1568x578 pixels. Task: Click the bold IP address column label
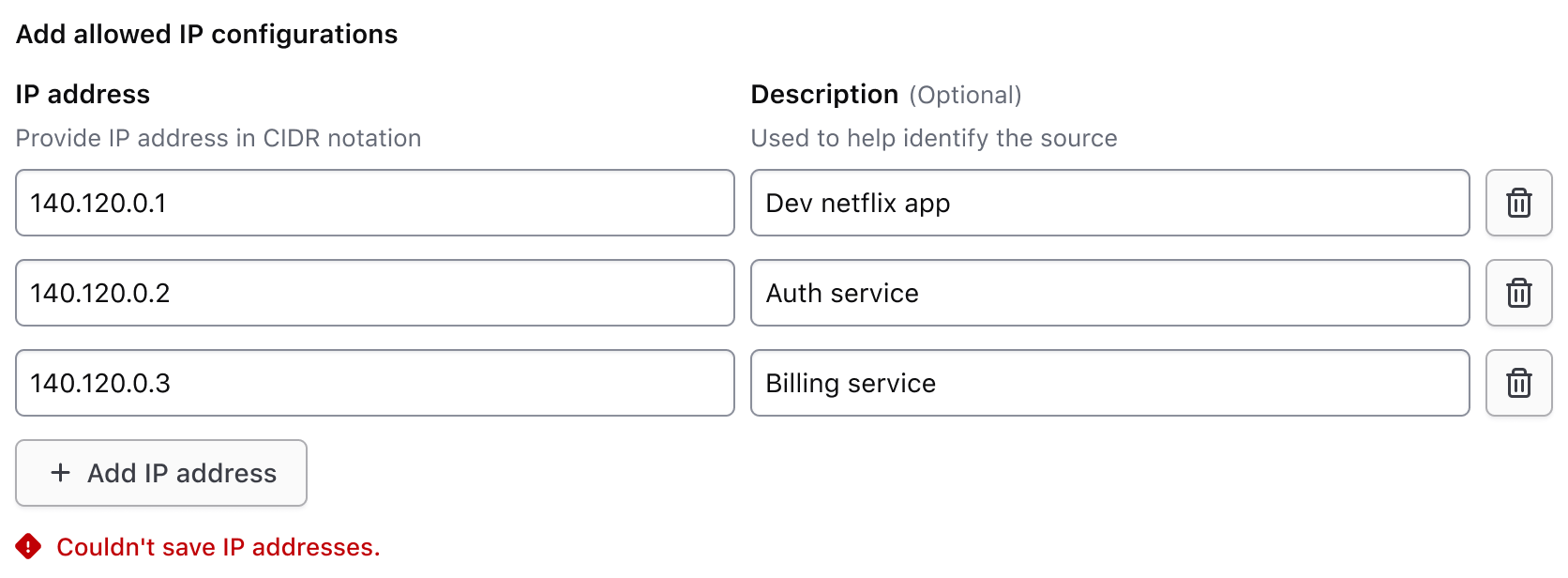click(x=83, y=95)
